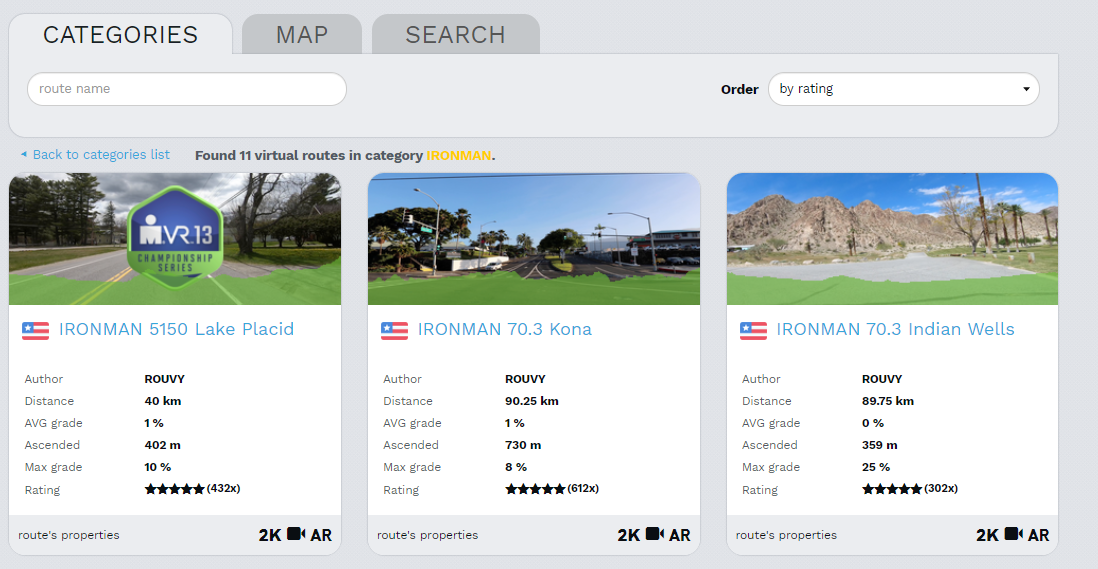The image size is (1098, 569).
Task: Click the 0 % AVG grade value
Action: tap(873, 423)
